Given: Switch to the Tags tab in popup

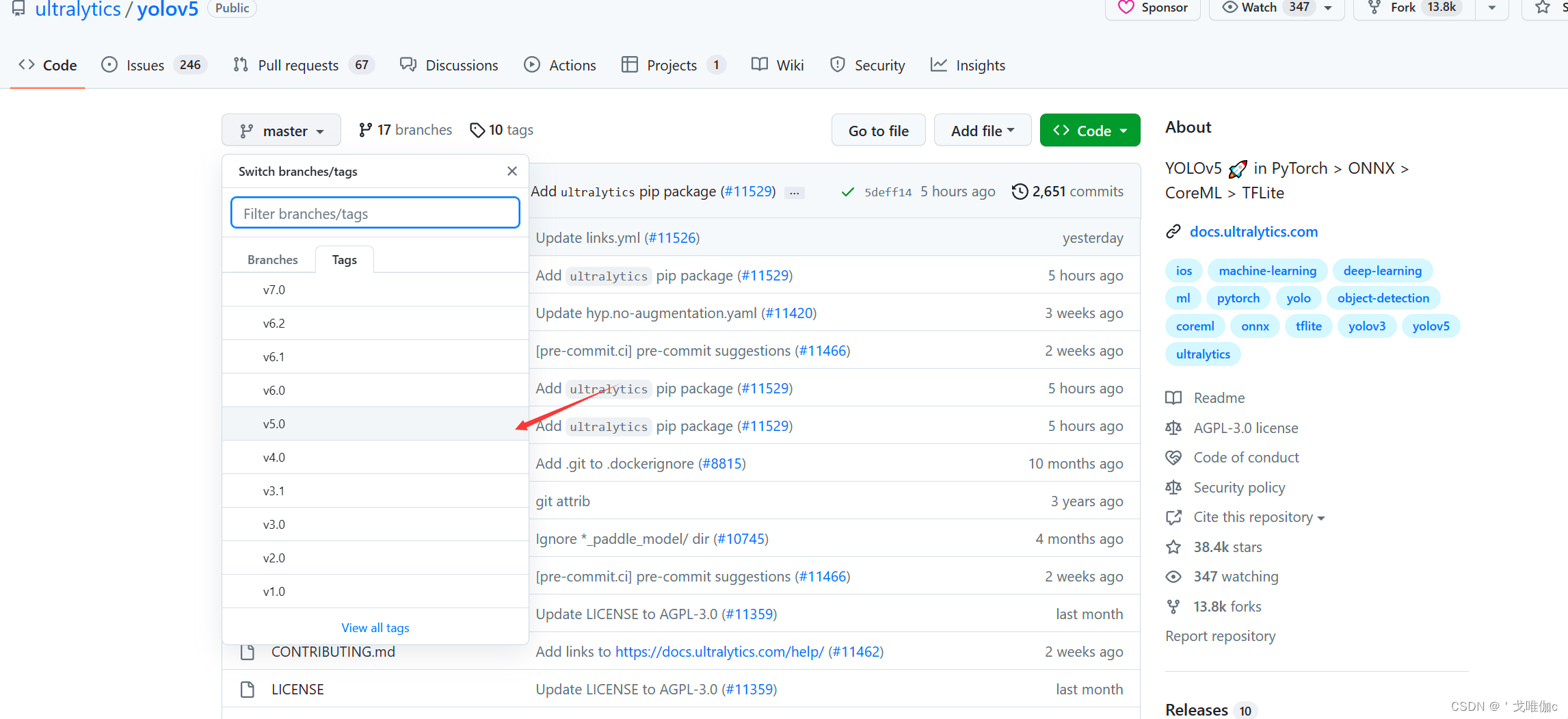Looking at the screenshot, I should click(x=345, y=260).
